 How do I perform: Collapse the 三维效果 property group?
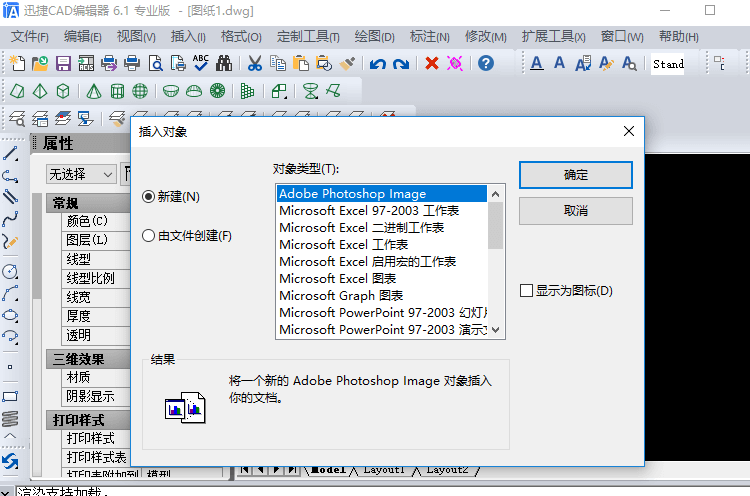(88, 359)
